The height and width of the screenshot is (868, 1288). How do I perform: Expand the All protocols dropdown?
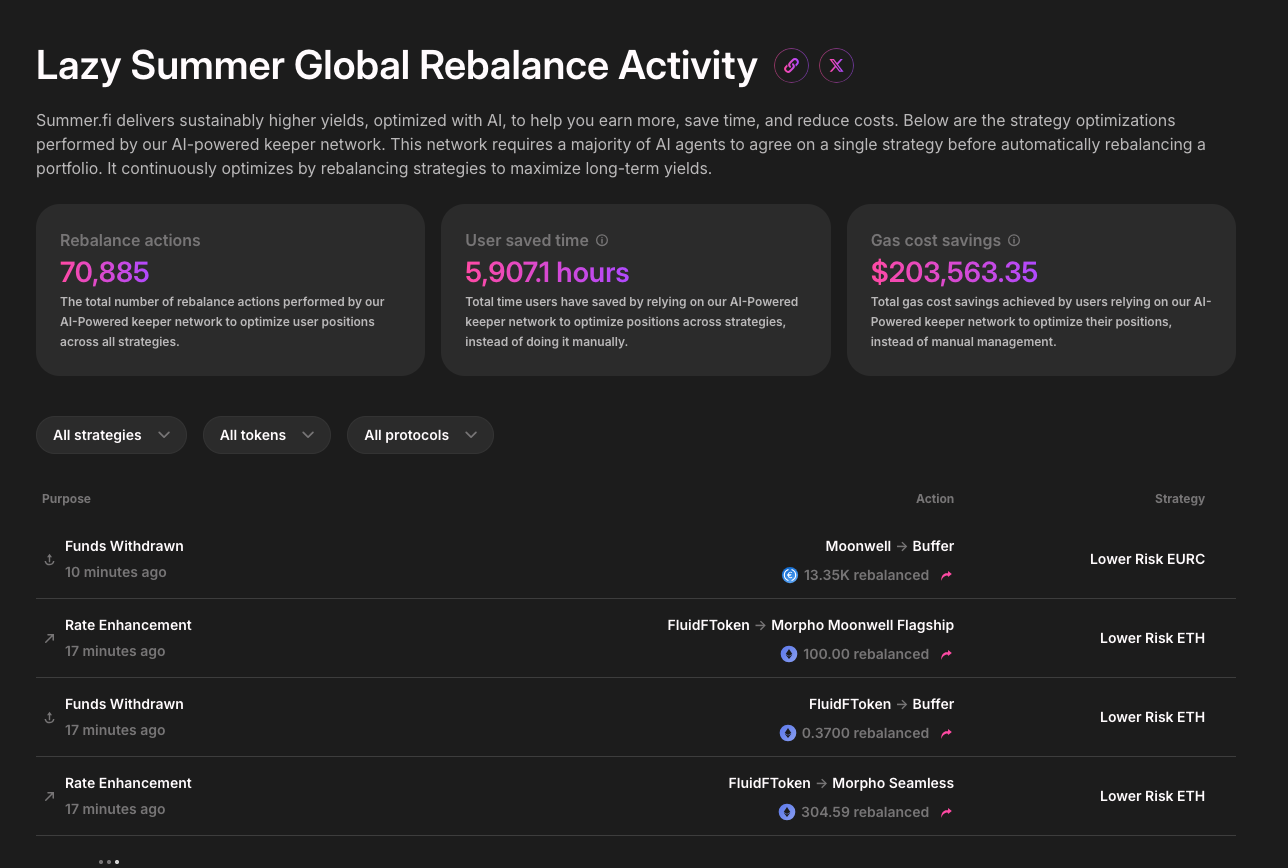click(420, 435)
